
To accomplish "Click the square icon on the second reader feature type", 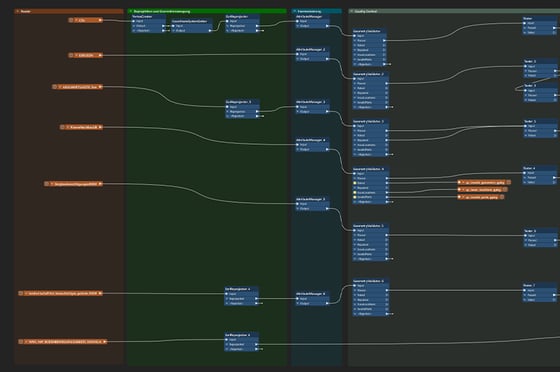I will pyautogui.click(x=71, y=55).
